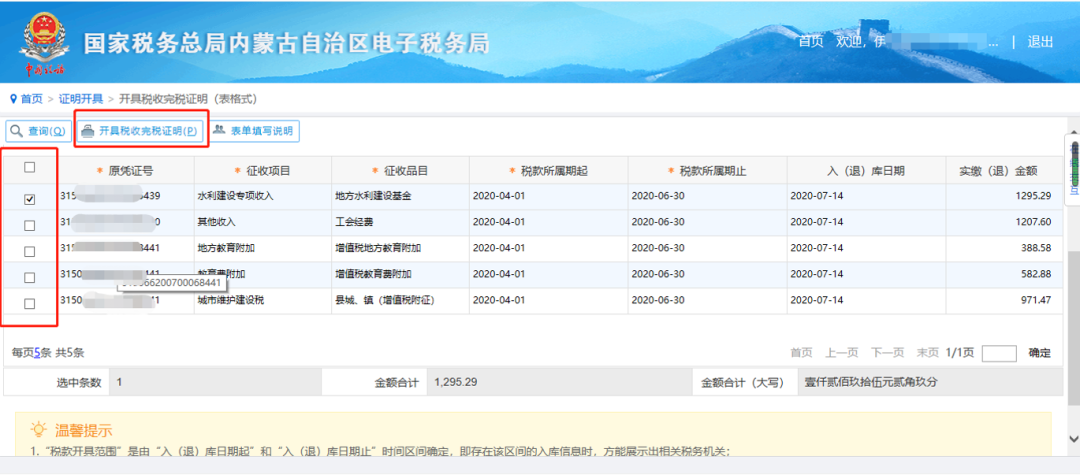Click the location pin icon beside 首页
This screenshot has width=1080, height=475.
(13, 99)
